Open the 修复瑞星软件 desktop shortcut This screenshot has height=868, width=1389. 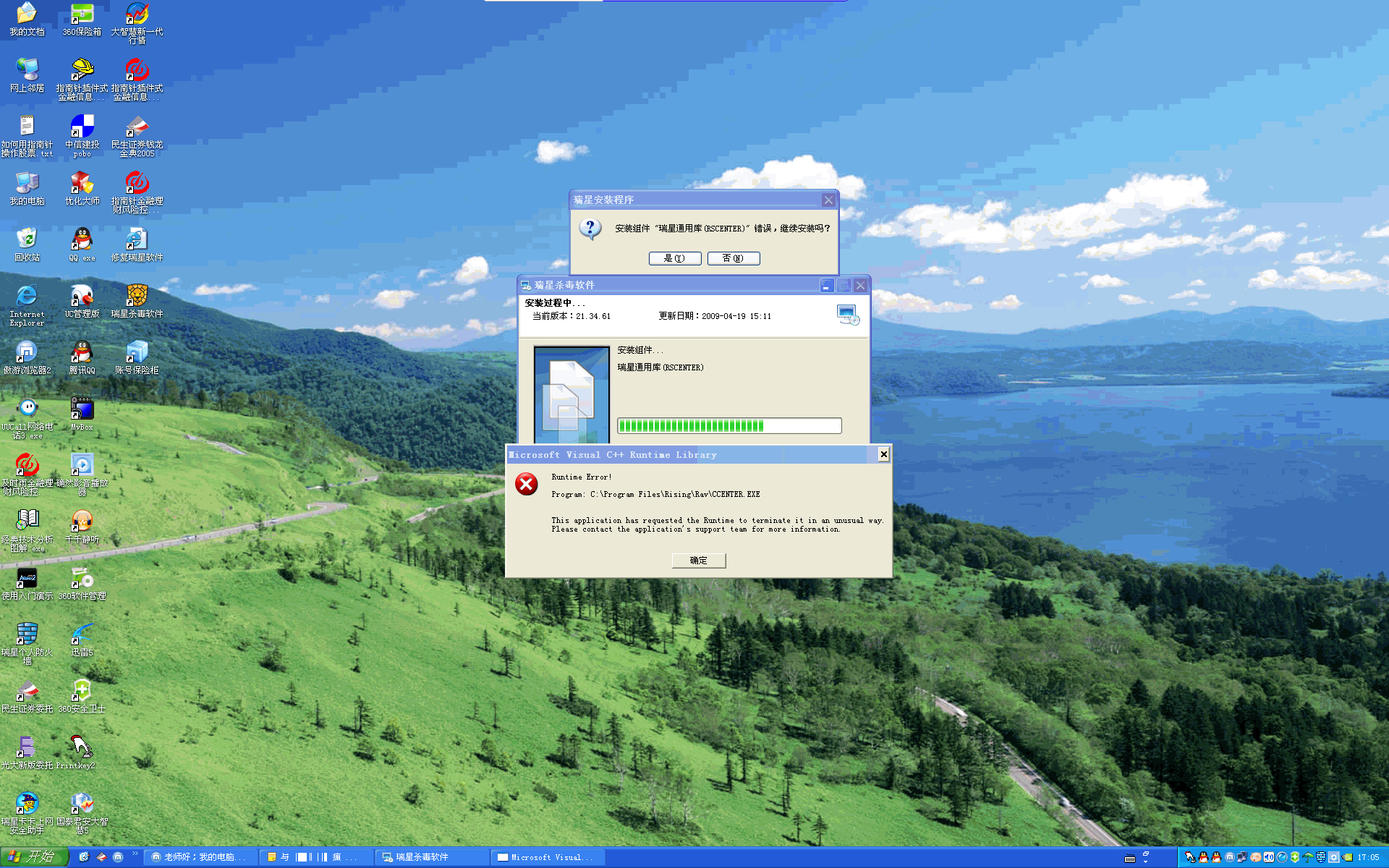137,240
